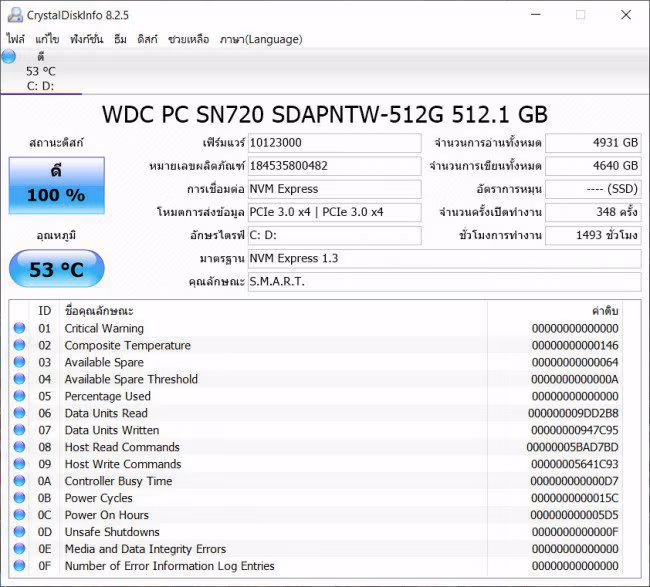The height and width of the screenshot is (587, 650).
Task: Select the C: D: disk tab
Action: click(41, 71)
